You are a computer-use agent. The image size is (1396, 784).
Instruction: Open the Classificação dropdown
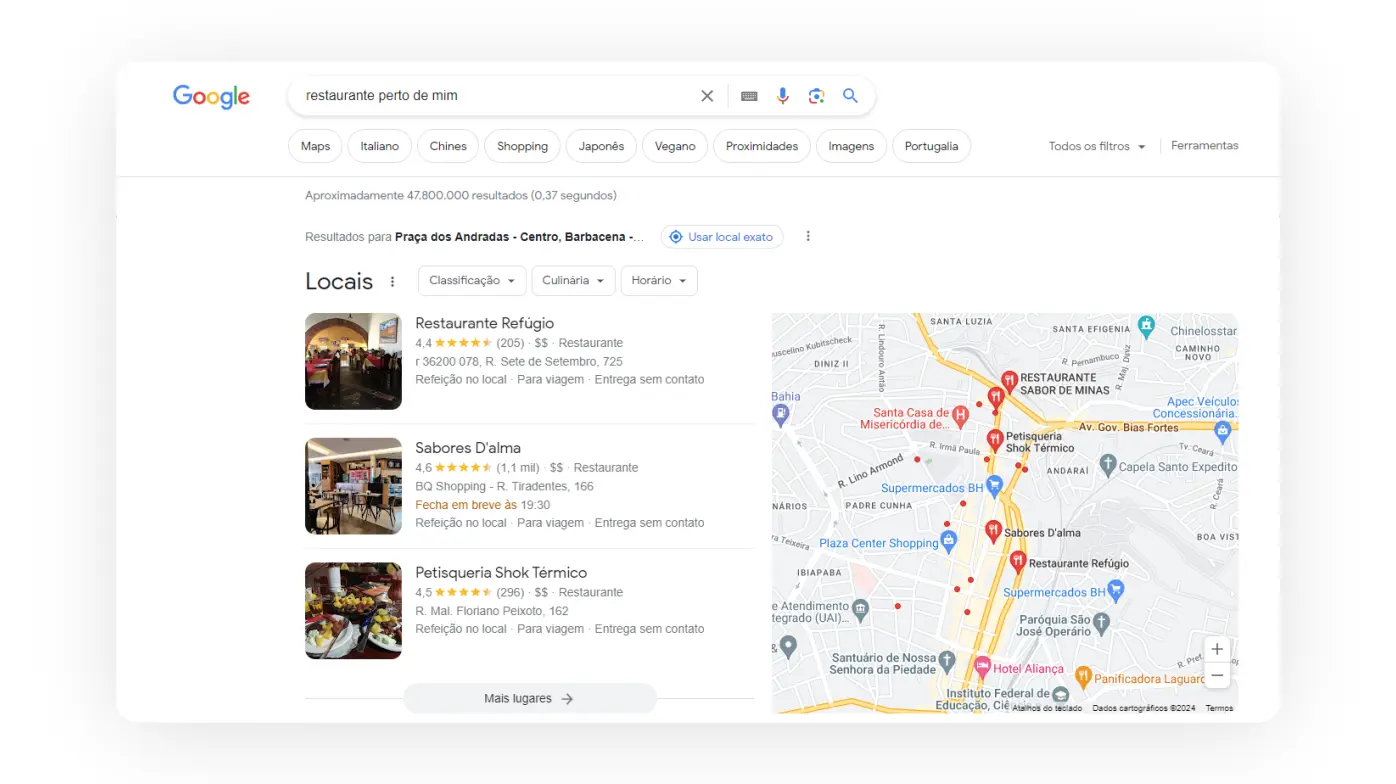click(471, 281)
